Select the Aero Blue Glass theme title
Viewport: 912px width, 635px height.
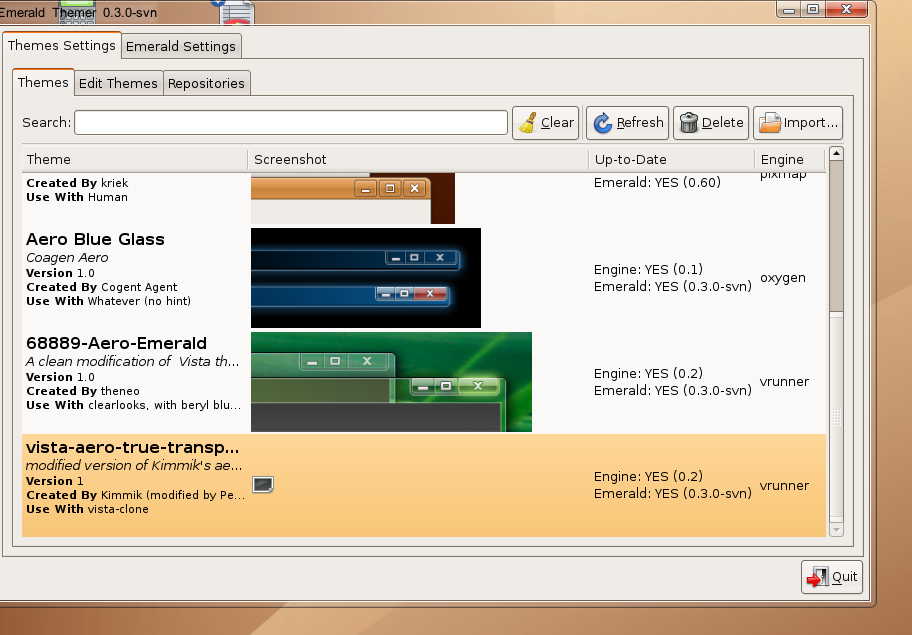tap(95, 240)
